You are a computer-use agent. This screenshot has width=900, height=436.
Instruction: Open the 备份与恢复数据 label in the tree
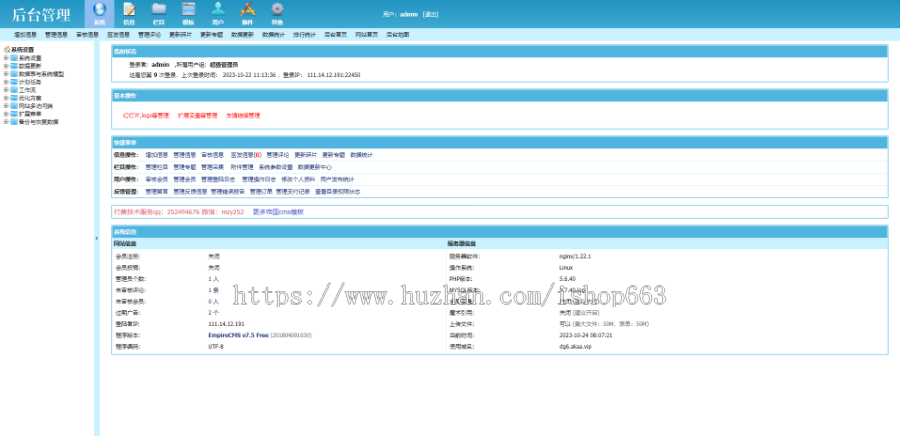38,122
